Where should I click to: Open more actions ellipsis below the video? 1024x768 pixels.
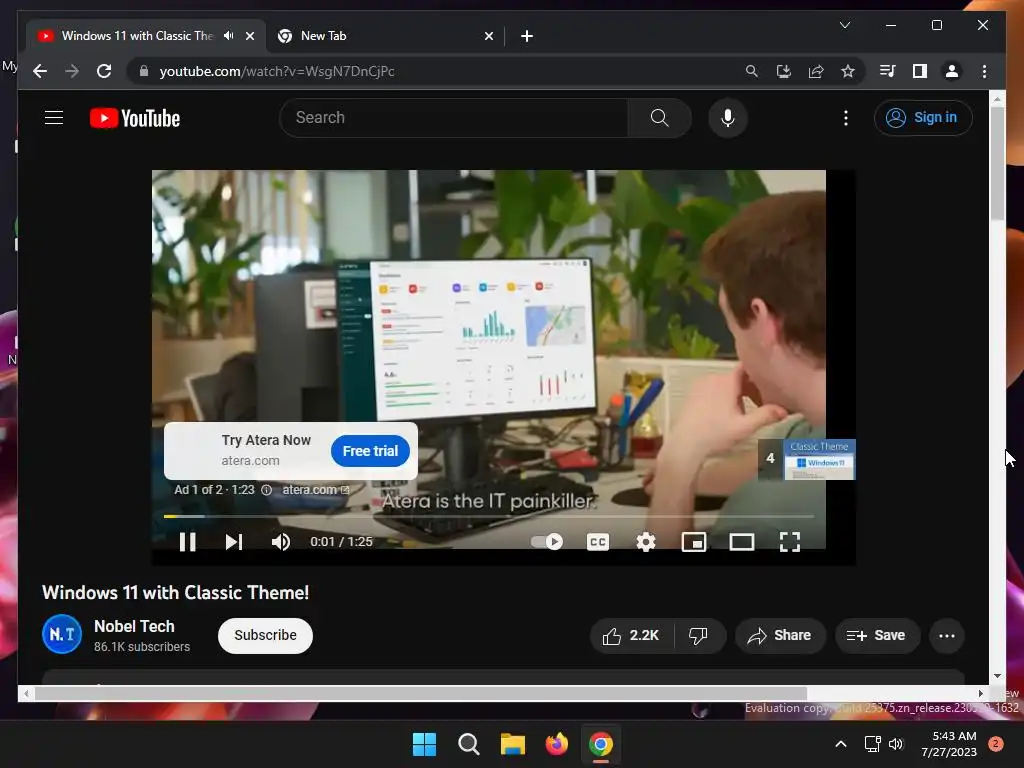click(x=946, y=635)
